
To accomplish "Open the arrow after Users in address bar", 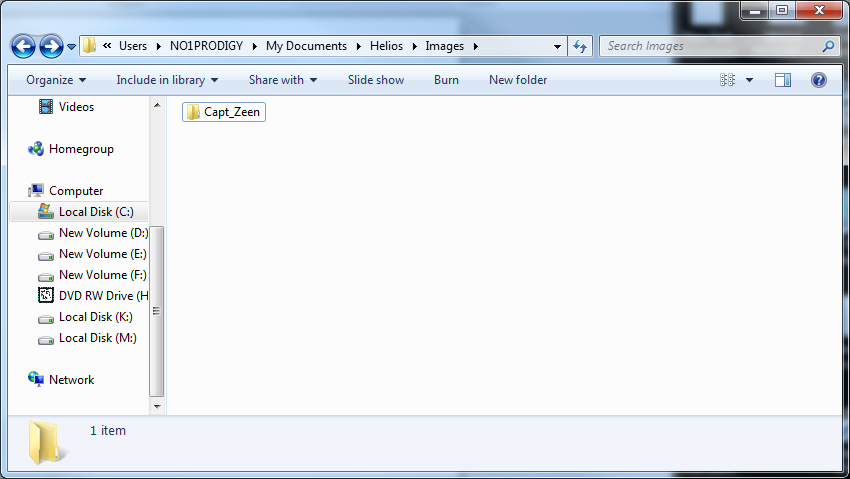I will coord(158,47).
